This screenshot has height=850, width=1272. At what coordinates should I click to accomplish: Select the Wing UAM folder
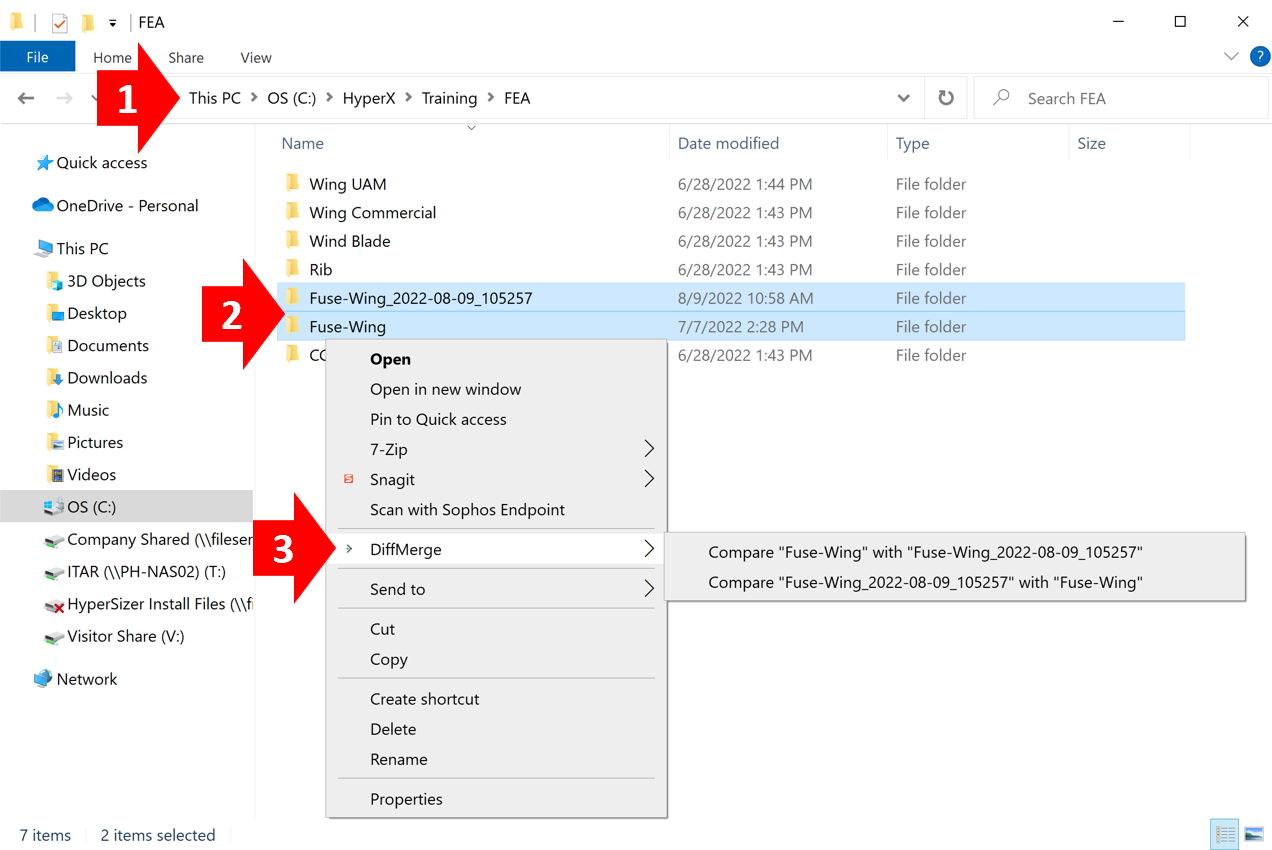[730, 184]
